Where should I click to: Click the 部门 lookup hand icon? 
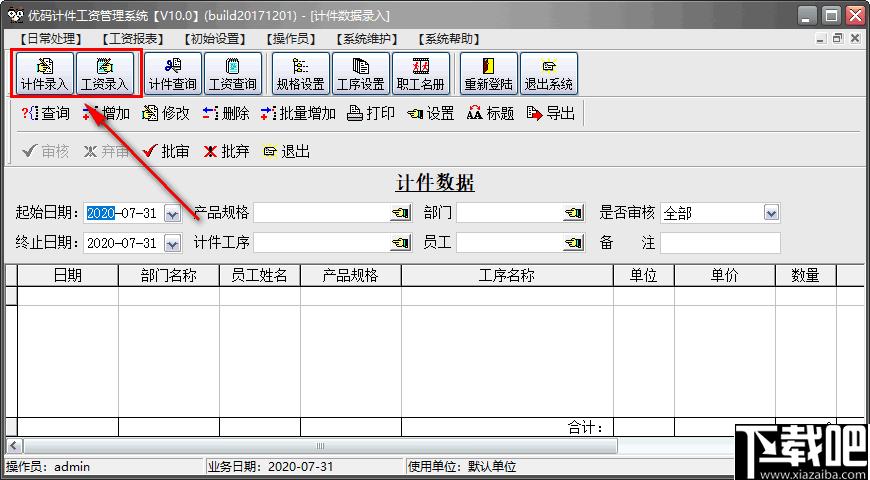[573, 213]
